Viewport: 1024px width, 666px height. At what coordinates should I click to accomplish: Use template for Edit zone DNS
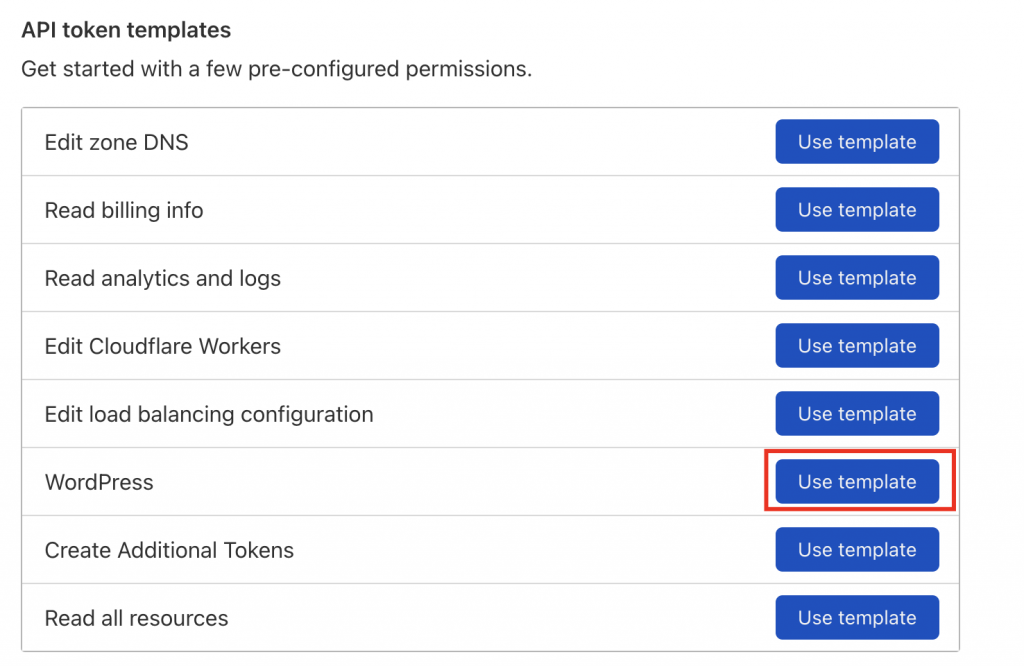pos(856,141)
